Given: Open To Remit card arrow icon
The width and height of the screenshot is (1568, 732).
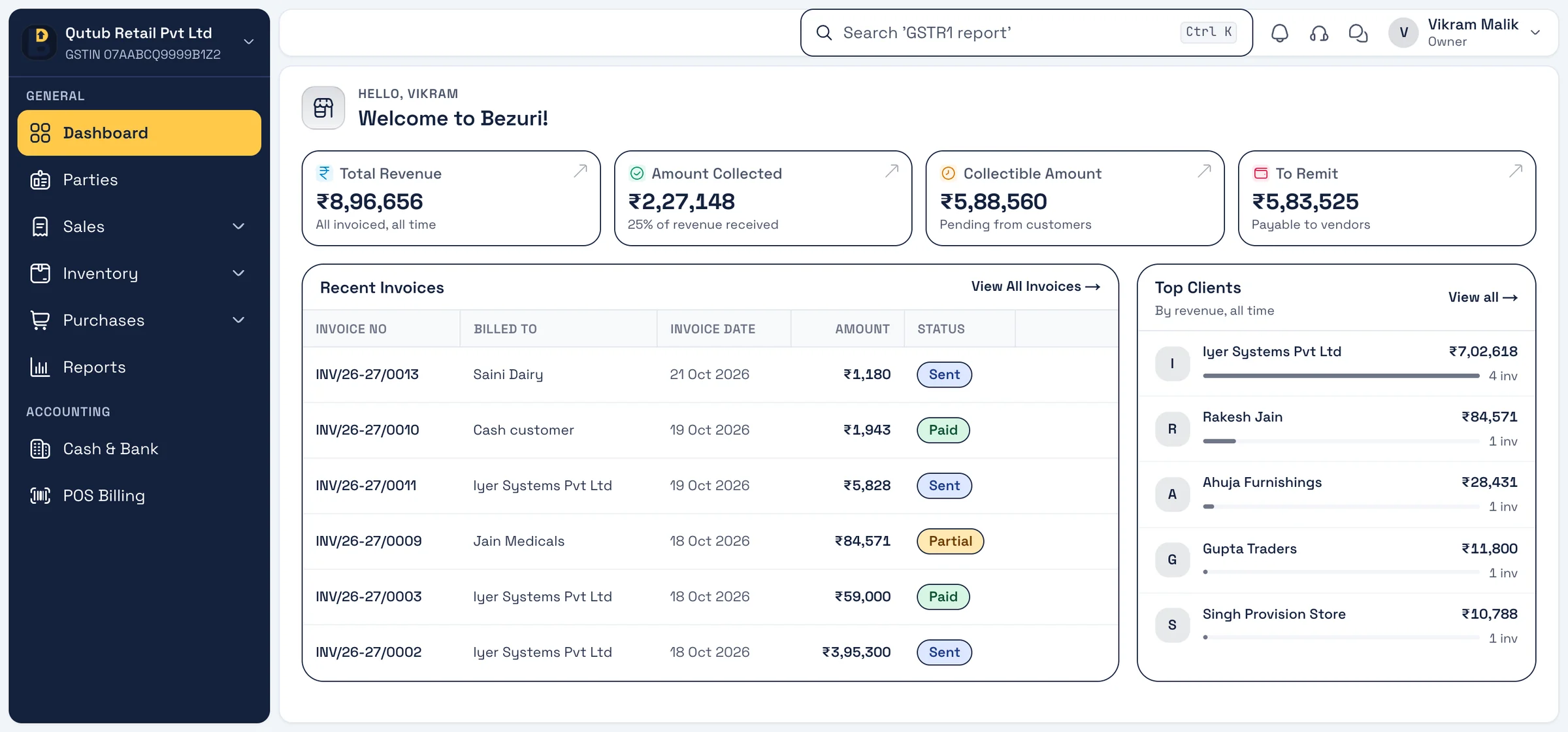Looking at the screenshot, I should pos(1516,171).
